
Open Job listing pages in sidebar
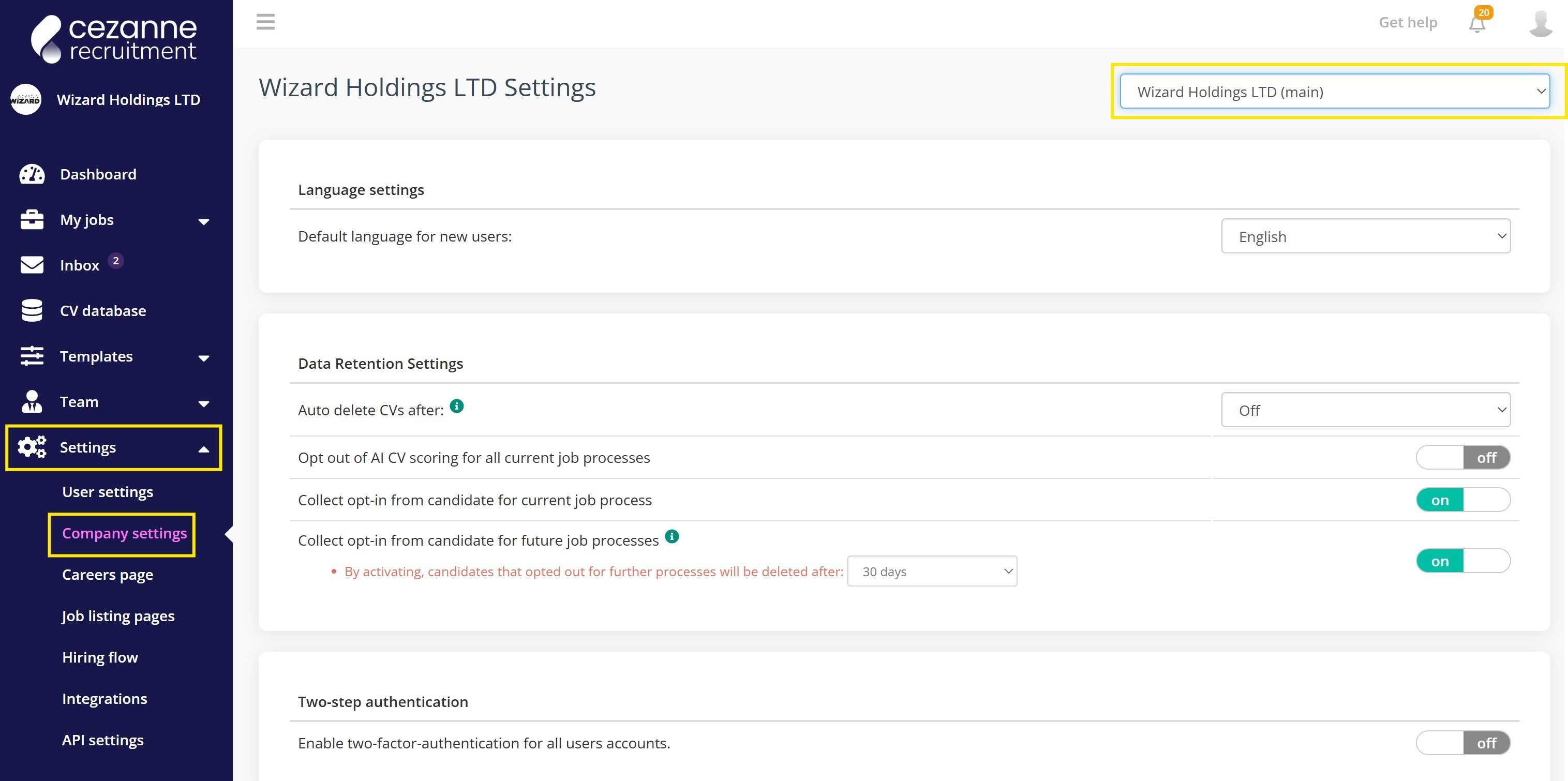click(x=118, y=616)
